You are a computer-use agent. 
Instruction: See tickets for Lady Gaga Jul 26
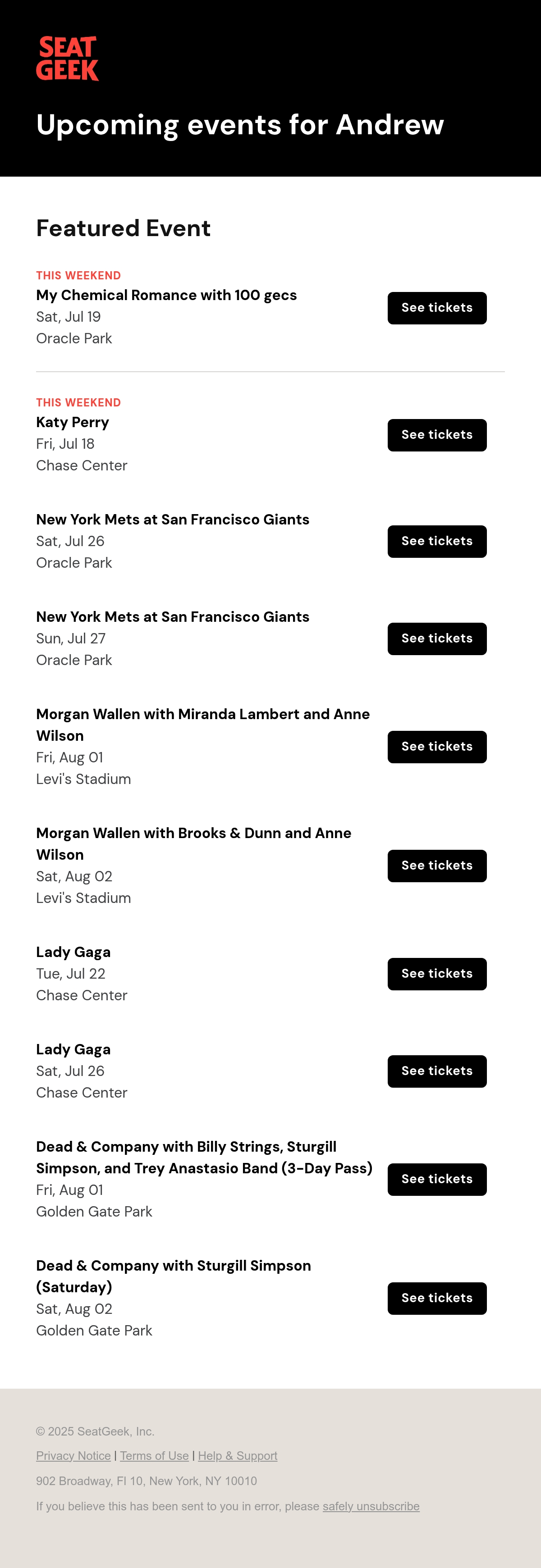(437, 1071)
